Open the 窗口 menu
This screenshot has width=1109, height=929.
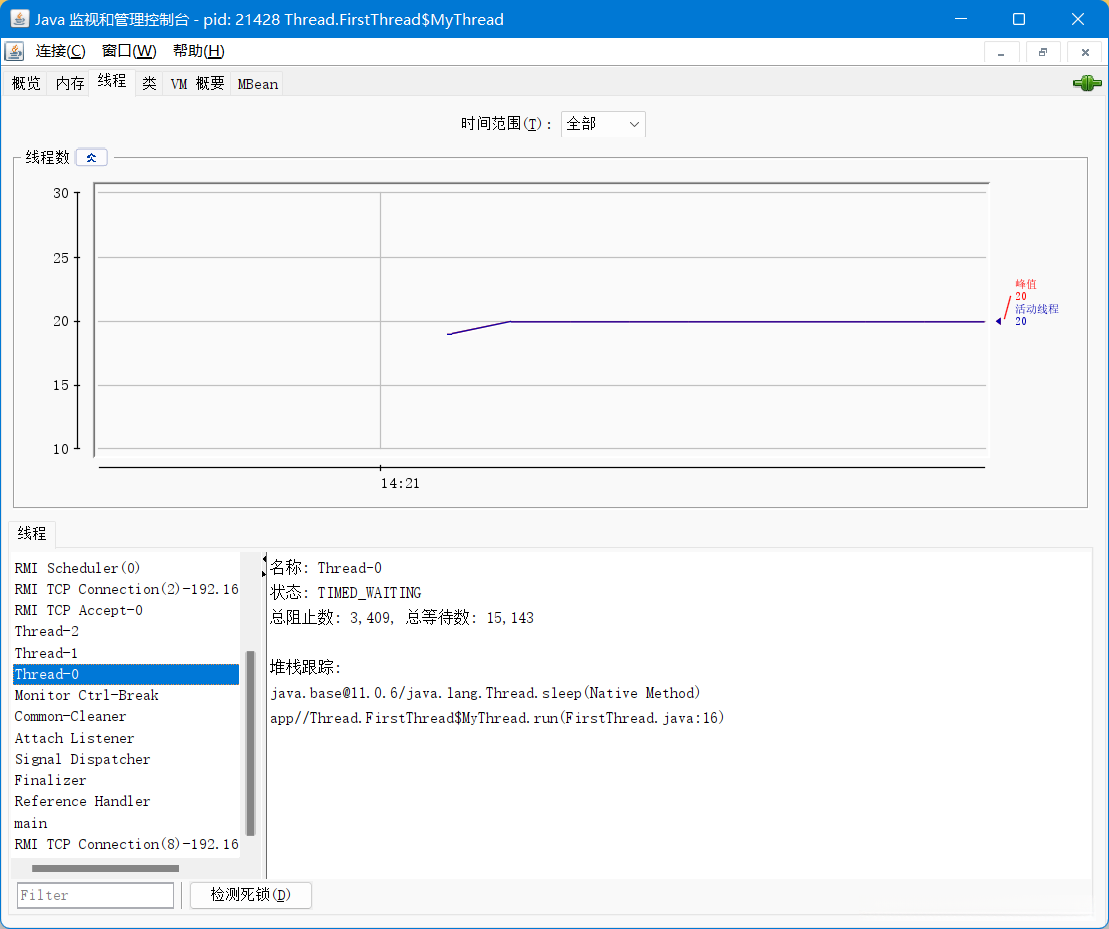click(x=129, y=51)
